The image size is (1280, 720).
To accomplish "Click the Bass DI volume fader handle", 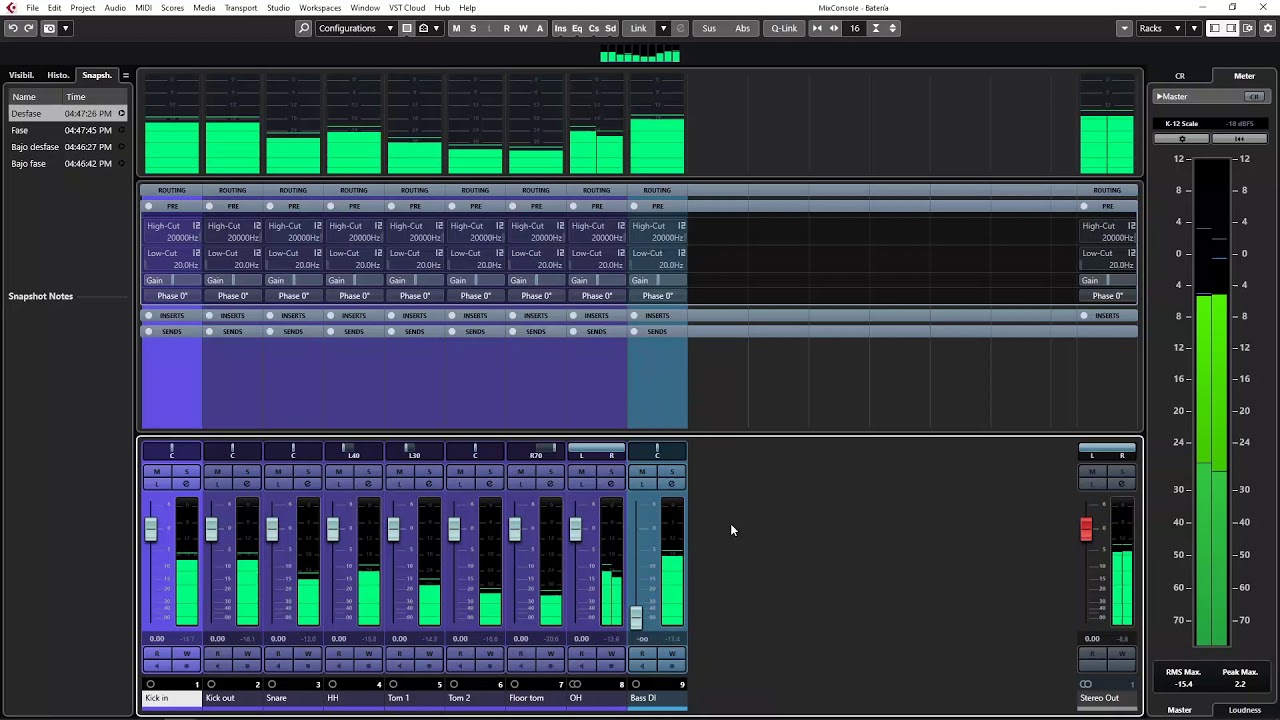I will 636,617.
